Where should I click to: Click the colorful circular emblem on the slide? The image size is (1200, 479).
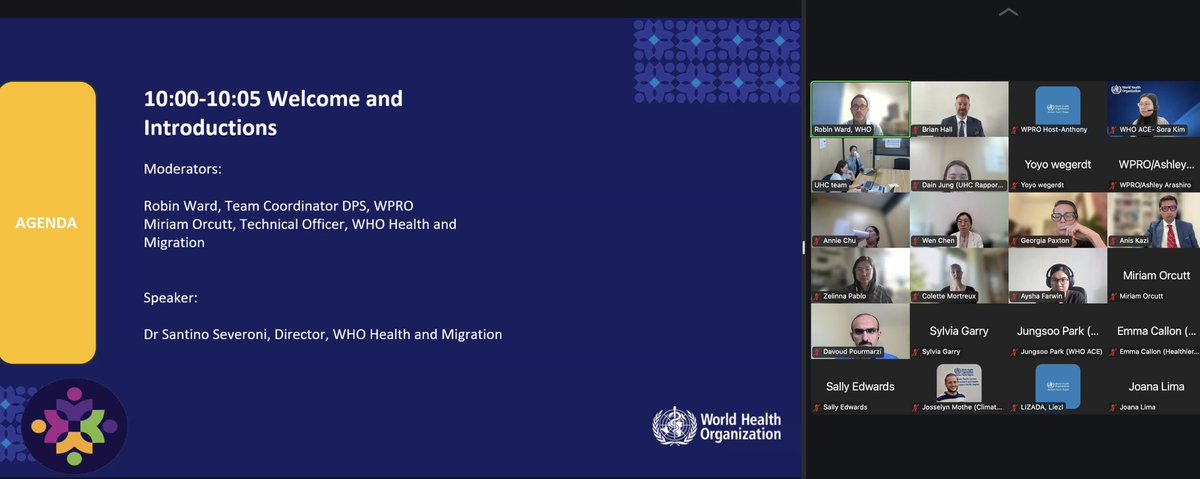coord(74,426)
